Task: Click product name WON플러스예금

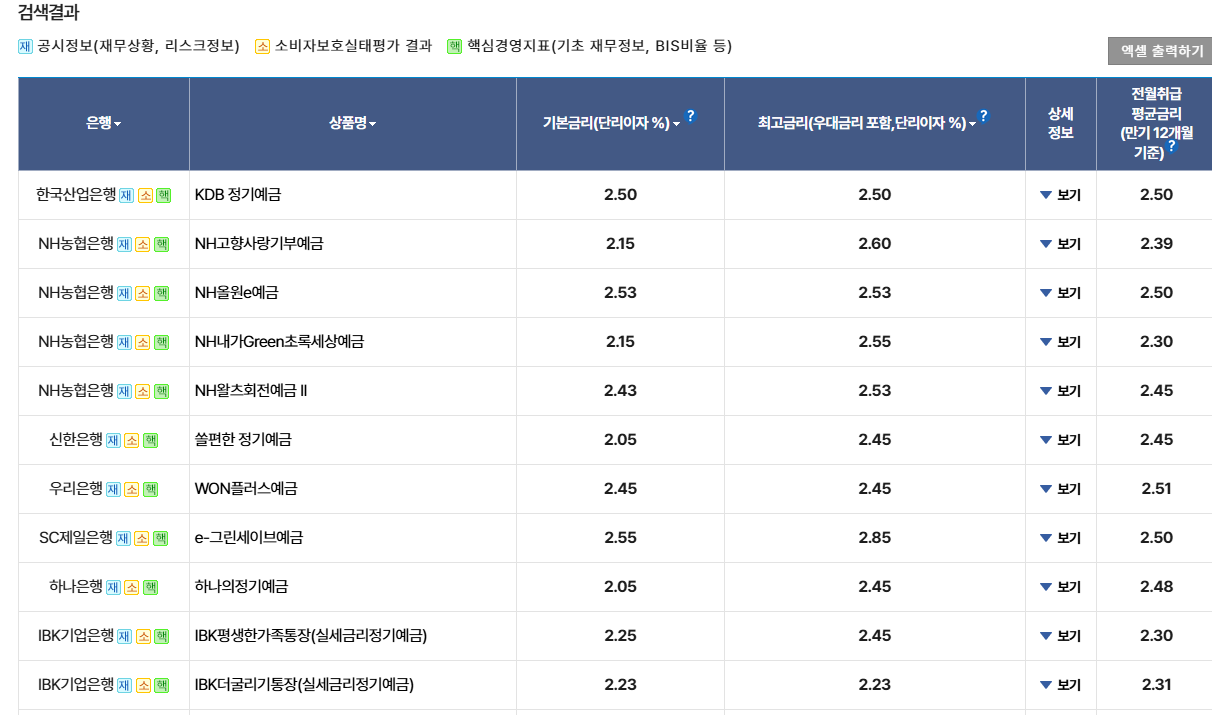Action: point(246,489)
